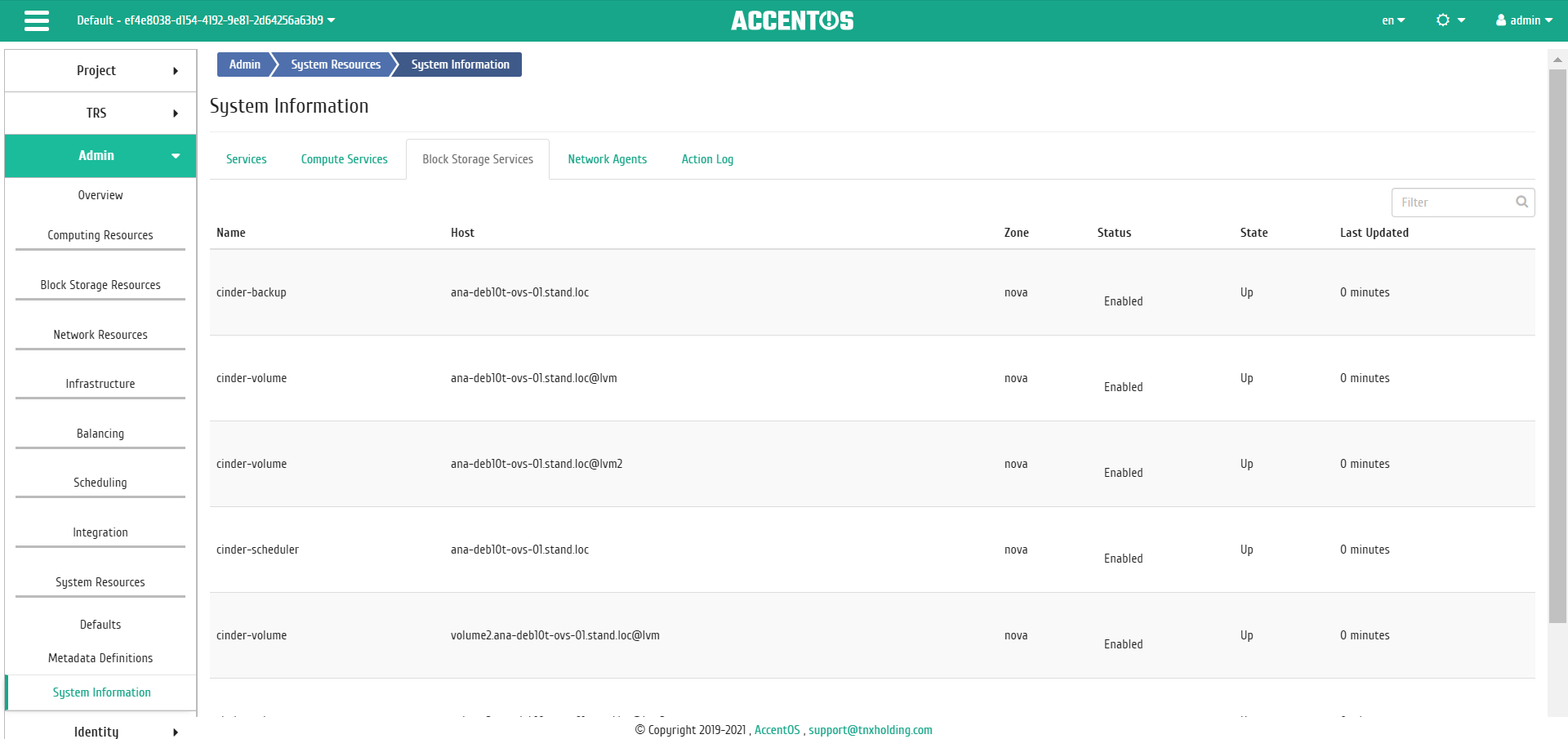Open Overview in the sidebar

point(100,195)
